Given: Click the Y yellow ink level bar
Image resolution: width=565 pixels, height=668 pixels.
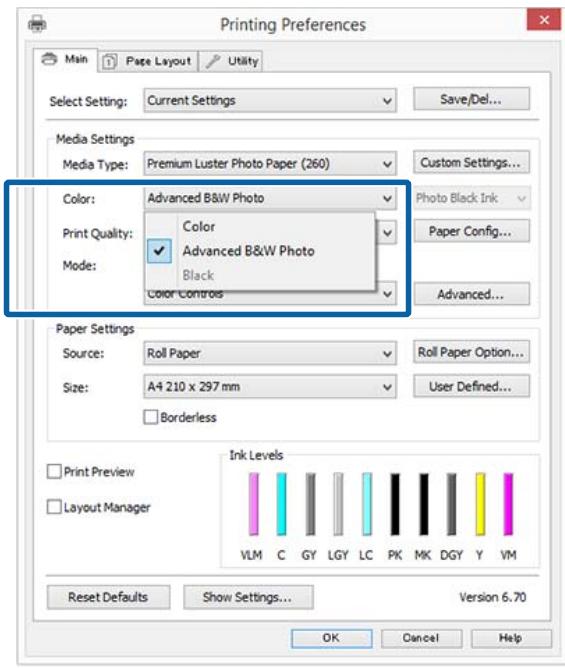Looking at the screenshot, I should click(x=480, y=504).
